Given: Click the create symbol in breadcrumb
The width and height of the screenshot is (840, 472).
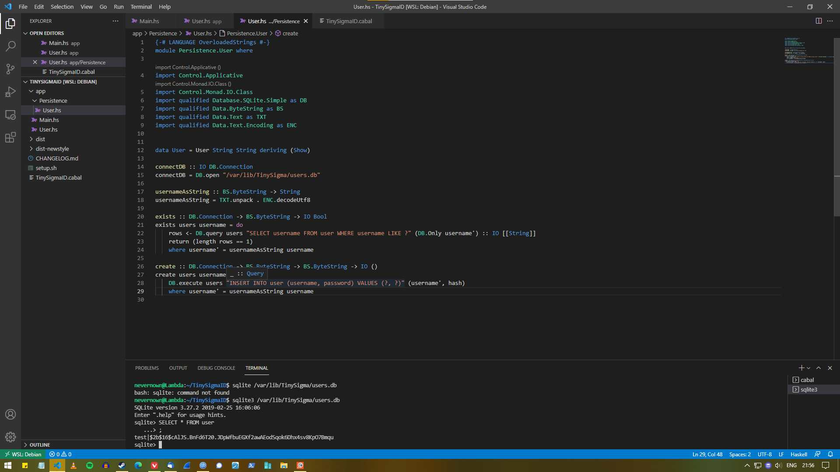Looking at the screenshot, I should pyautogui.click(x=290, y=33).
